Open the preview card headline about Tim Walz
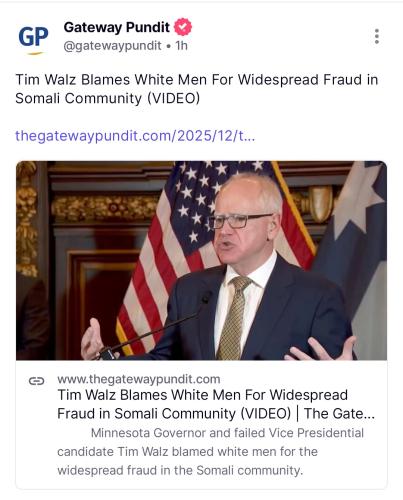The width and height of the screenshot is (403, 500). point(216,404)
